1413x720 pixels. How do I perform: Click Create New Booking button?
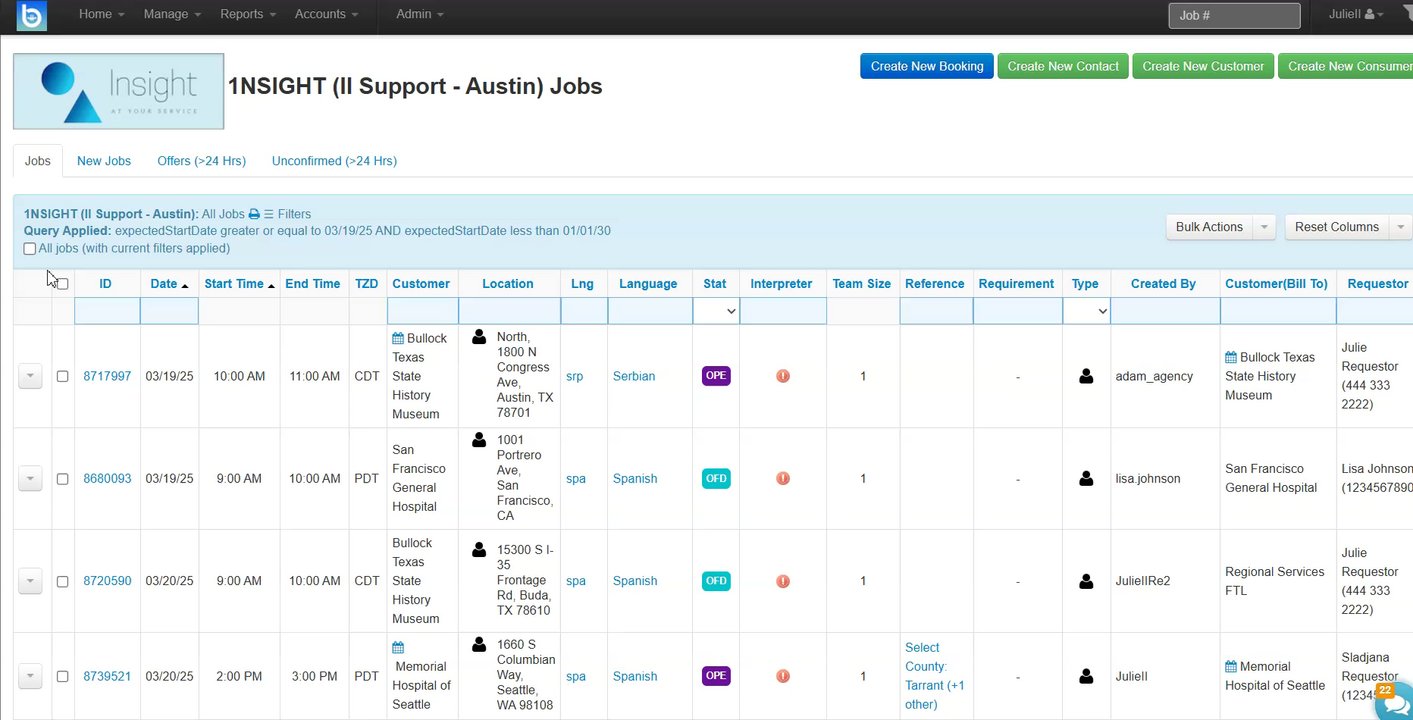926,66
